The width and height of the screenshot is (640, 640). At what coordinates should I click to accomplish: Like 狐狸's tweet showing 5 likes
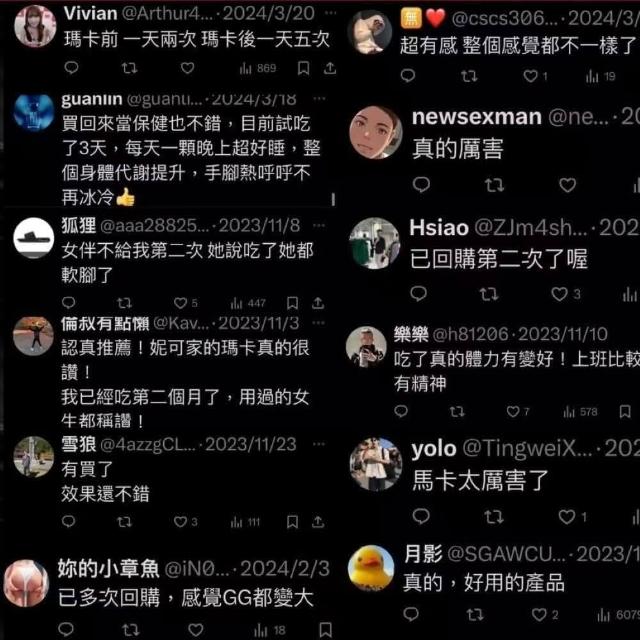[x=185, y=303]
